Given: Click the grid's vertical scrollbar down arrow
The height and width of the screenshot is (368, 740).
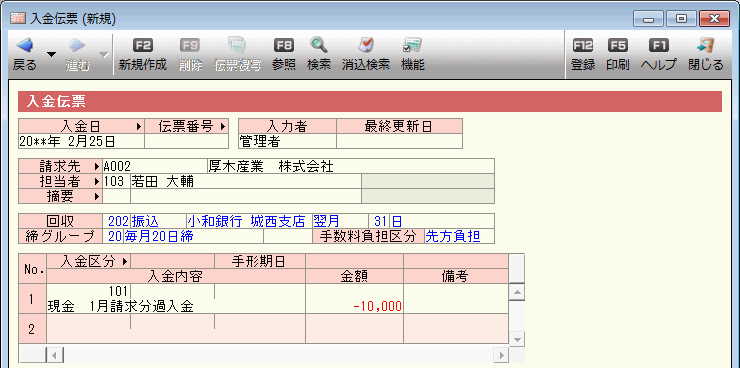Looking at the screenshot, I should (x=517, y=339).
